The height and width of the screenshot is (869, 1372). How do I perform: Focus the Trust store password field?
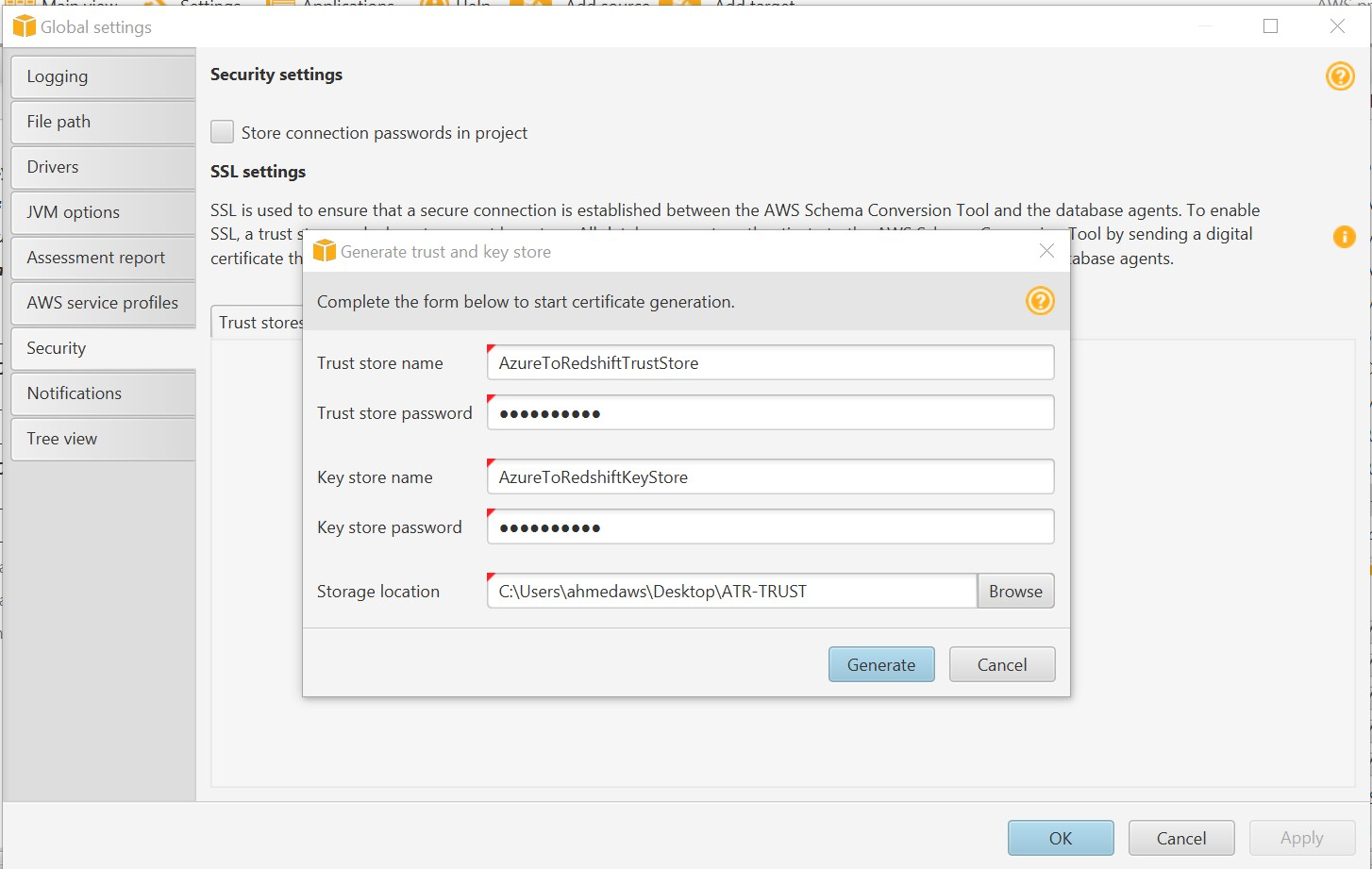[770, 413]
